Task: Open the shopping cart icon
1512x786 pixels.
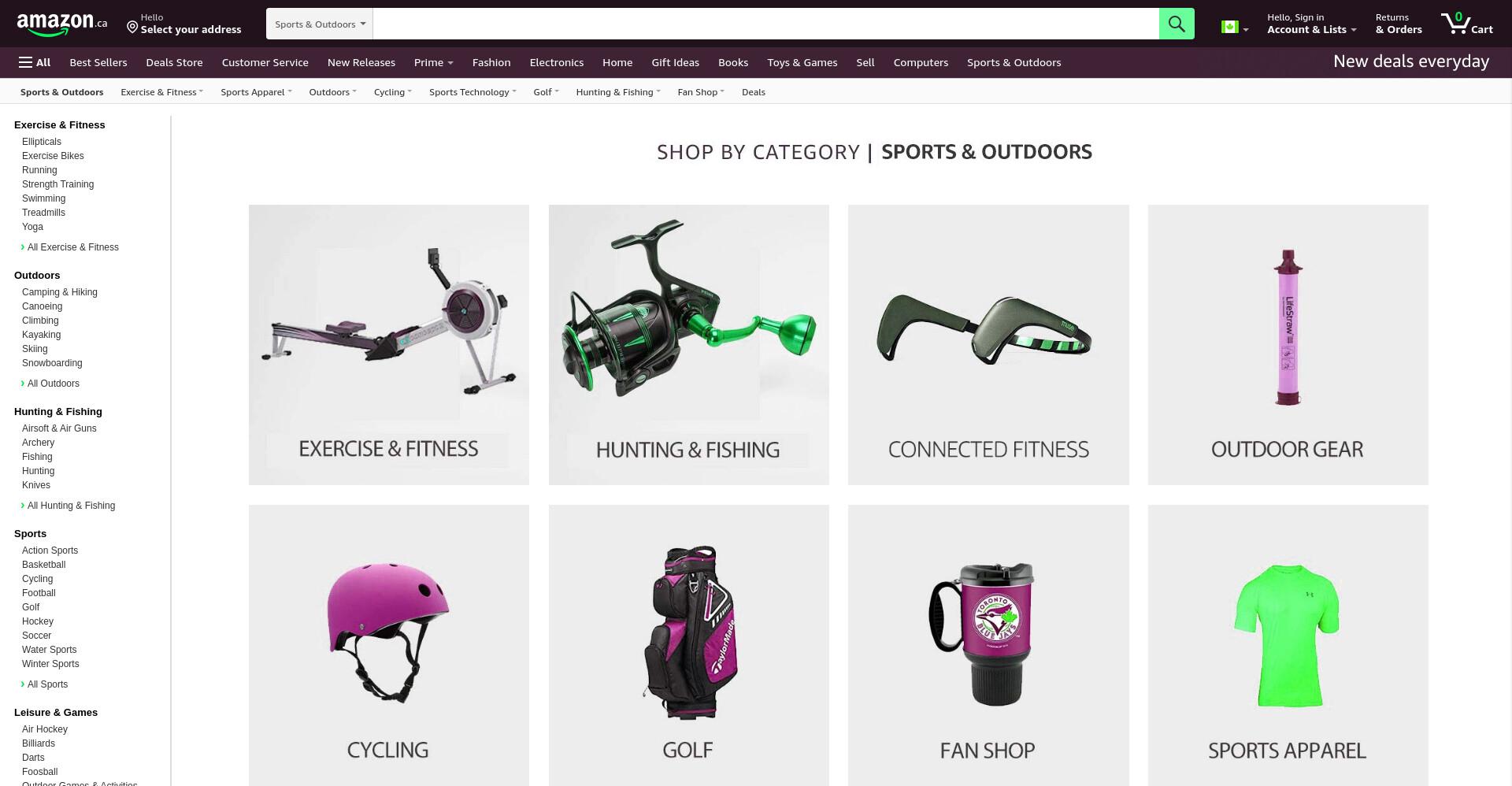Action: (x=1466, y=24)
